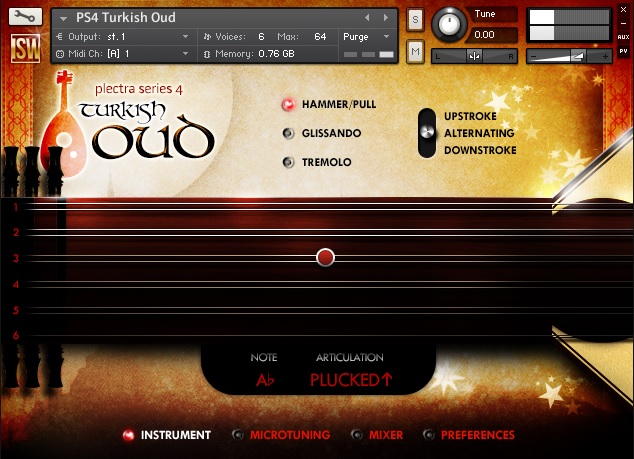Select string number 4 label

coord(16,285)
